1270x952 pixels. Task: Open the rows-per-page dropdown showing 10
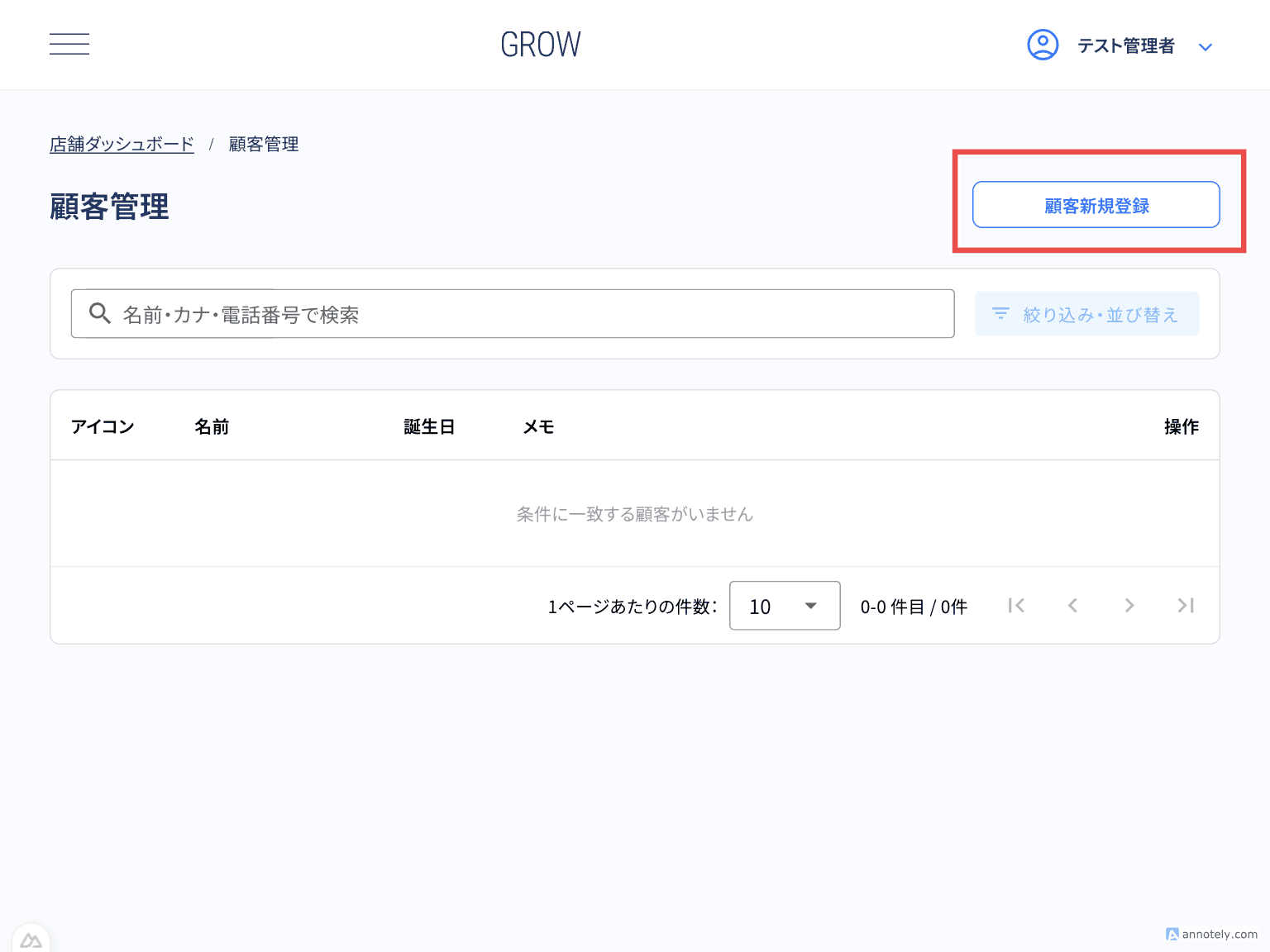pyautogui.click(x=785, y=606)
